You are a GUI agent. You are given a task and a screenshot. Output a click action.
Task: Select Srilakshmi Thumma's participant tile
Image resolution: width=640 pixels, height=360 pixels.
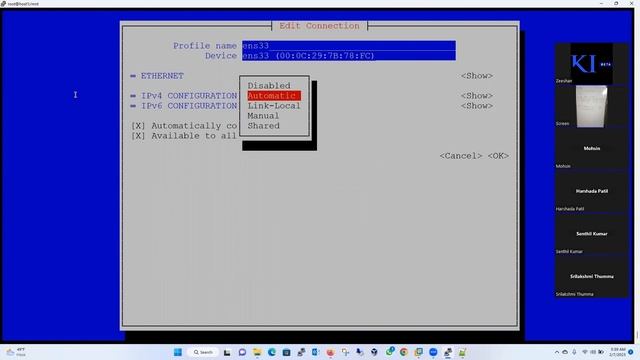coord(591,277)
